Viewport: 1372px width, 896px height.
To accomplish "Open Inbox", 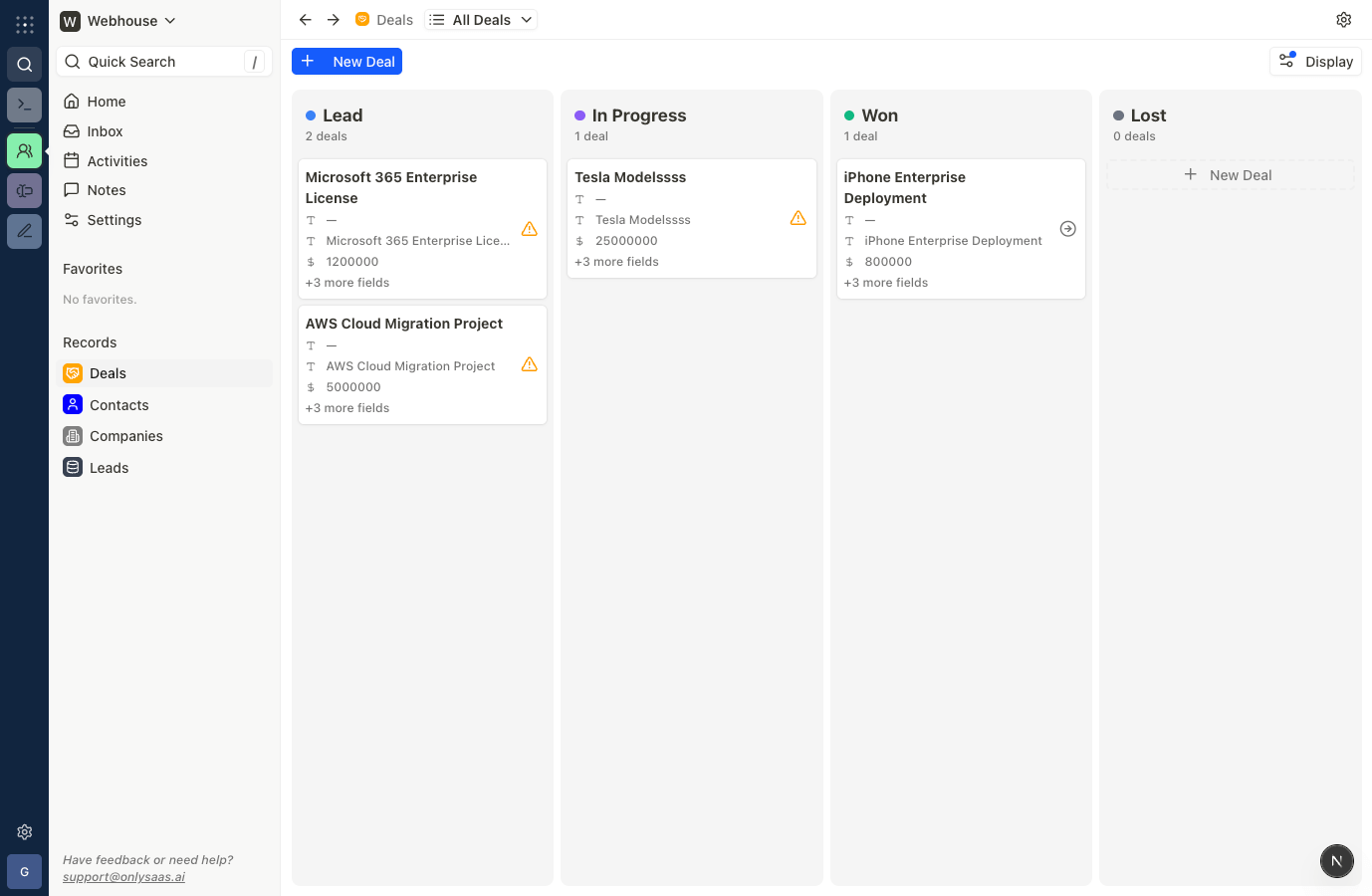I will click(x=164, y=131).
